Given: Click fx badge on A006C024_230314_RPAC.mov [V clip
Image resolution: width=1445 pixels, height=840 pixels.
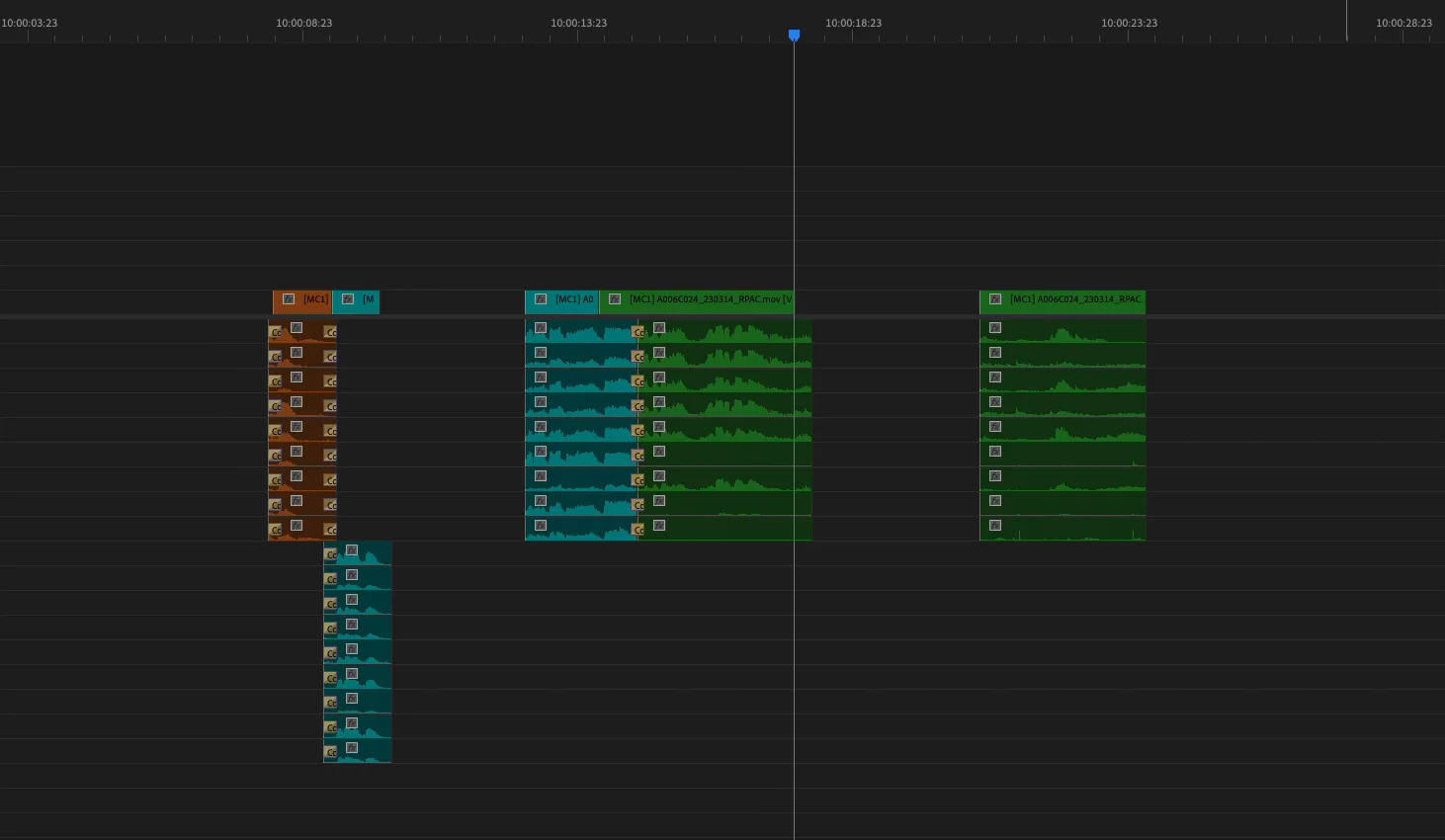Looking at the screenshot, I should (x=615, y=299).
